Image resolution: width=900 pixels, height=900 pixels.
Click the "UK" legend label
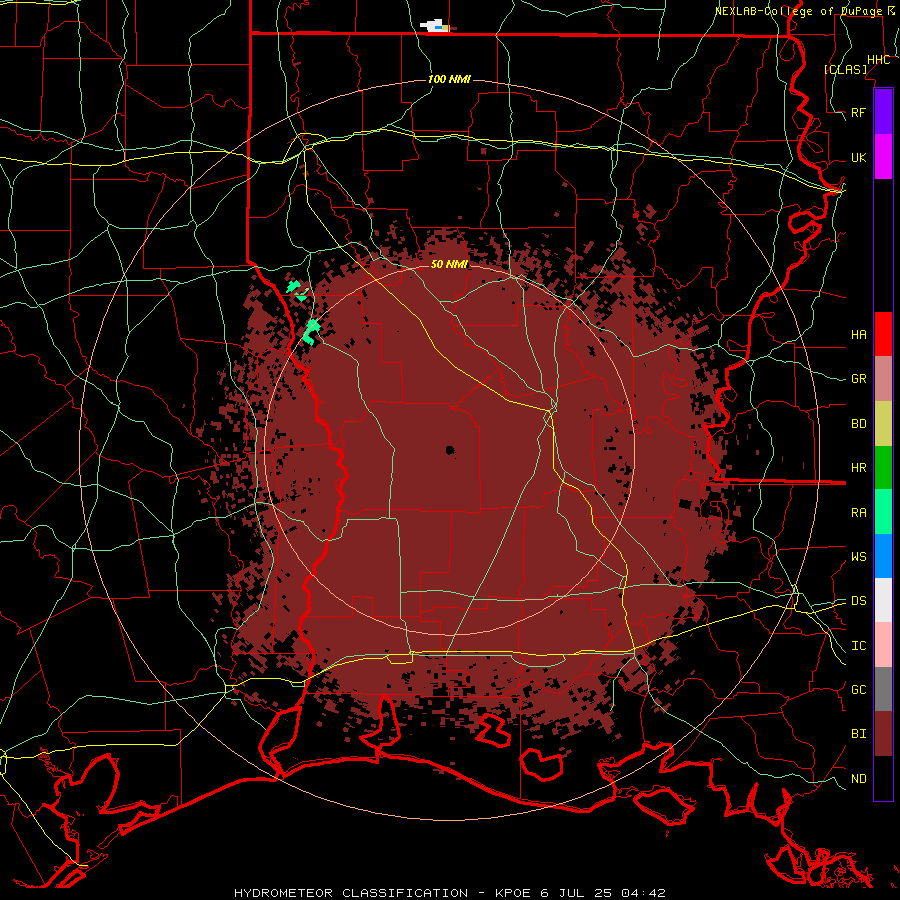[x=859, y=157]
